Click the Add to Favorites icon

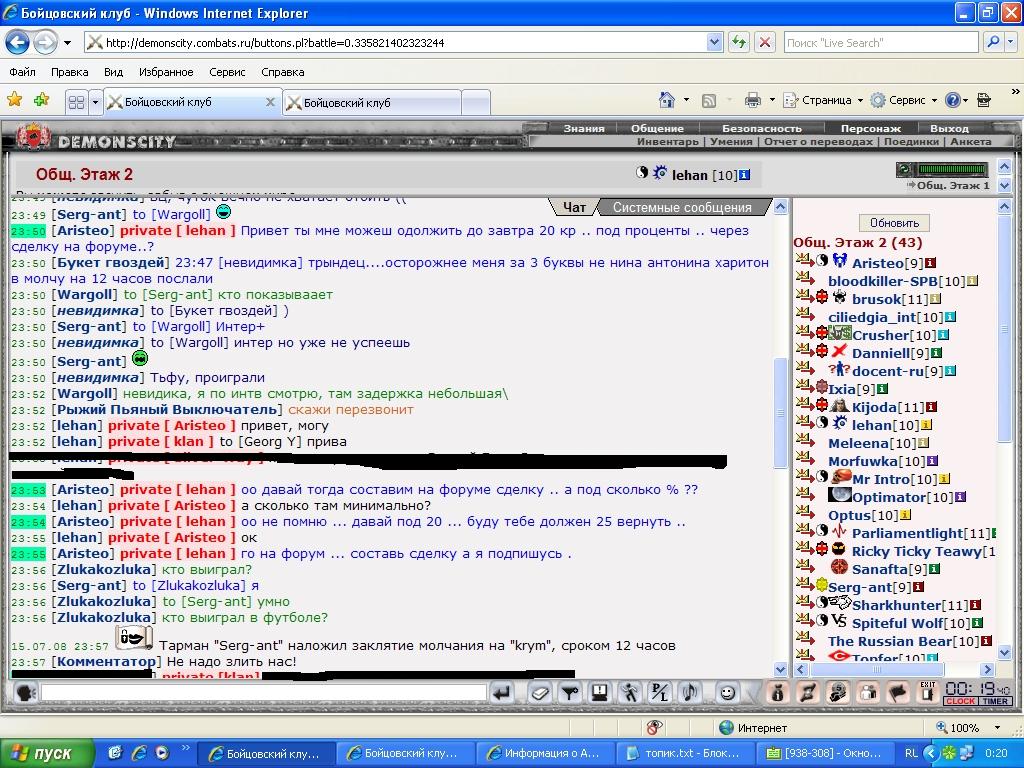coord(41,99)
